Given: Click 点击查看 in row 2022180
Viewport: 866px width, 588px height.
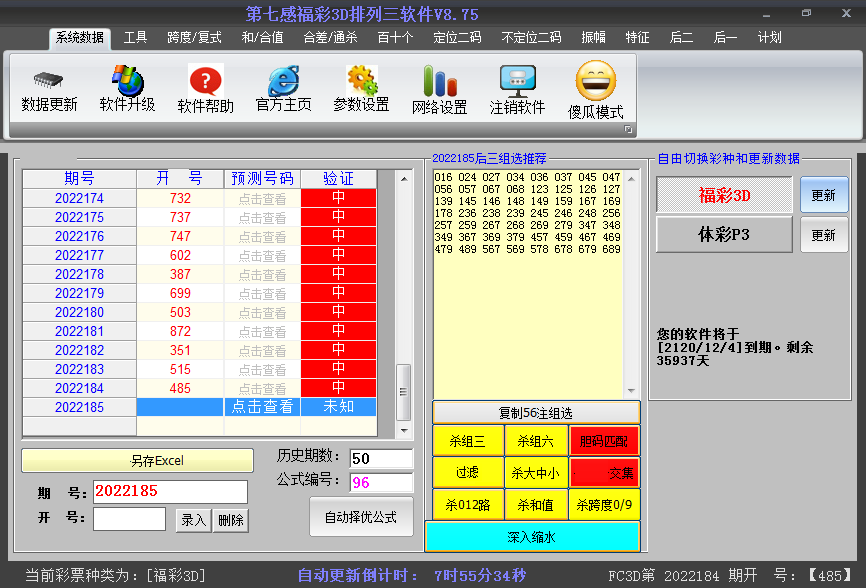Looking at the screenshot, I should [262, 312].
